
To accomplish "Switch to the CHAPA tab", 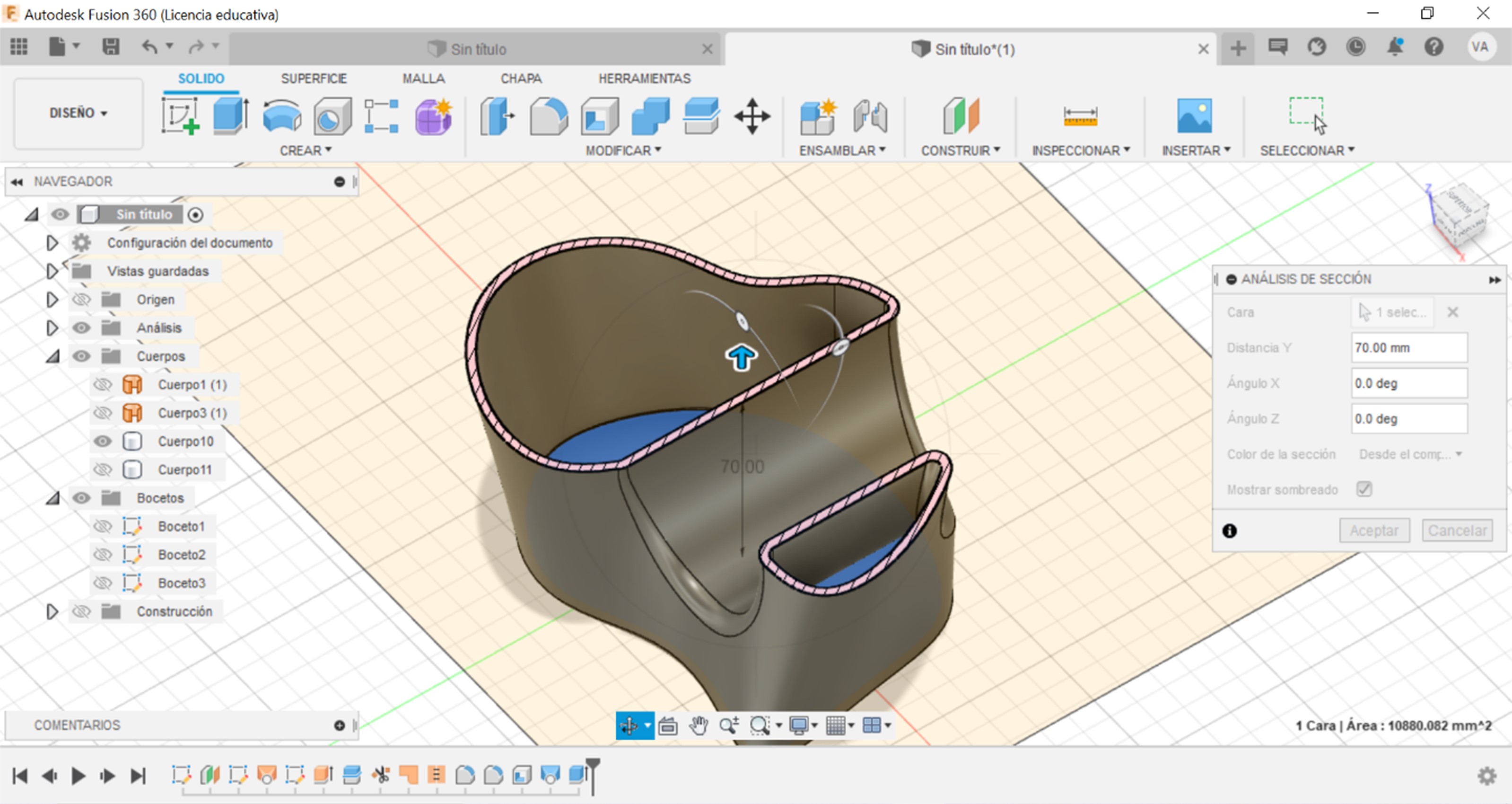I will [521, 78].
